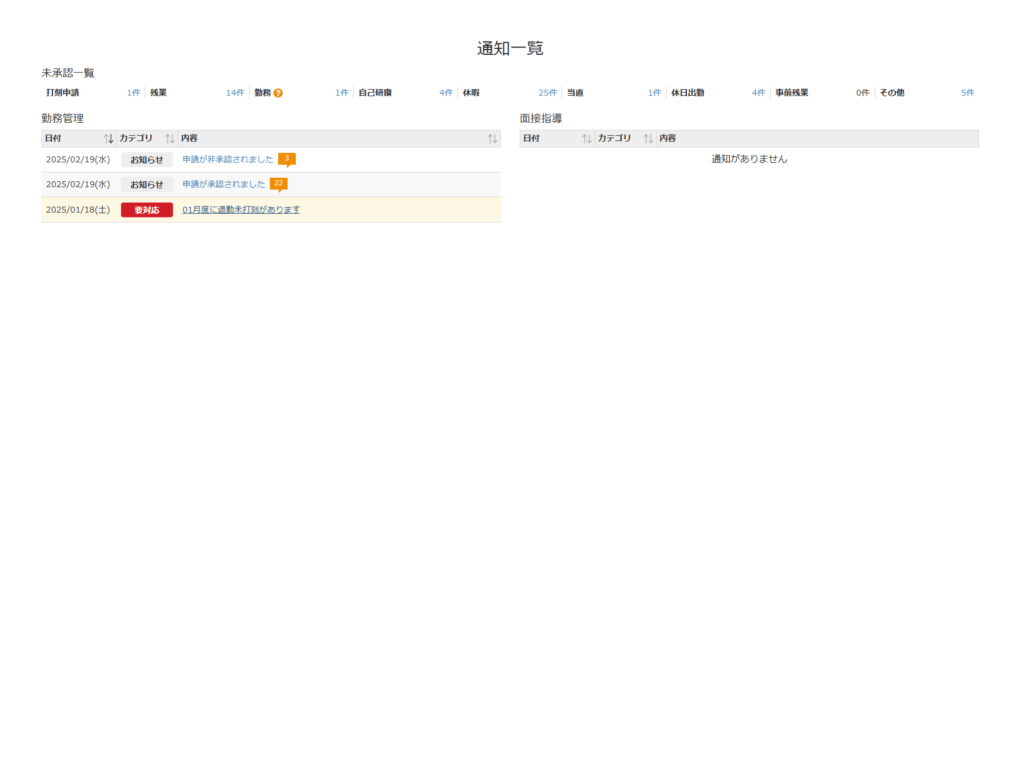
Task: Open the 1件 pending 打刻申請 count
Action: click(x=133, y=93)
